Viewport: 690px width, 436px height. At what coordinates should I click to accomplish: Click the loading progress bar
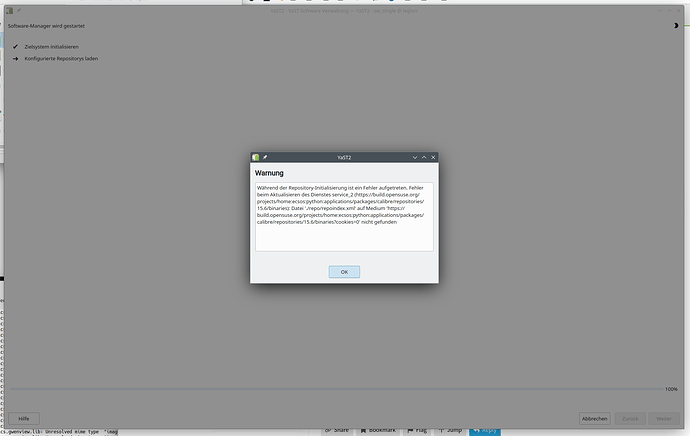(x=336, y=389)
